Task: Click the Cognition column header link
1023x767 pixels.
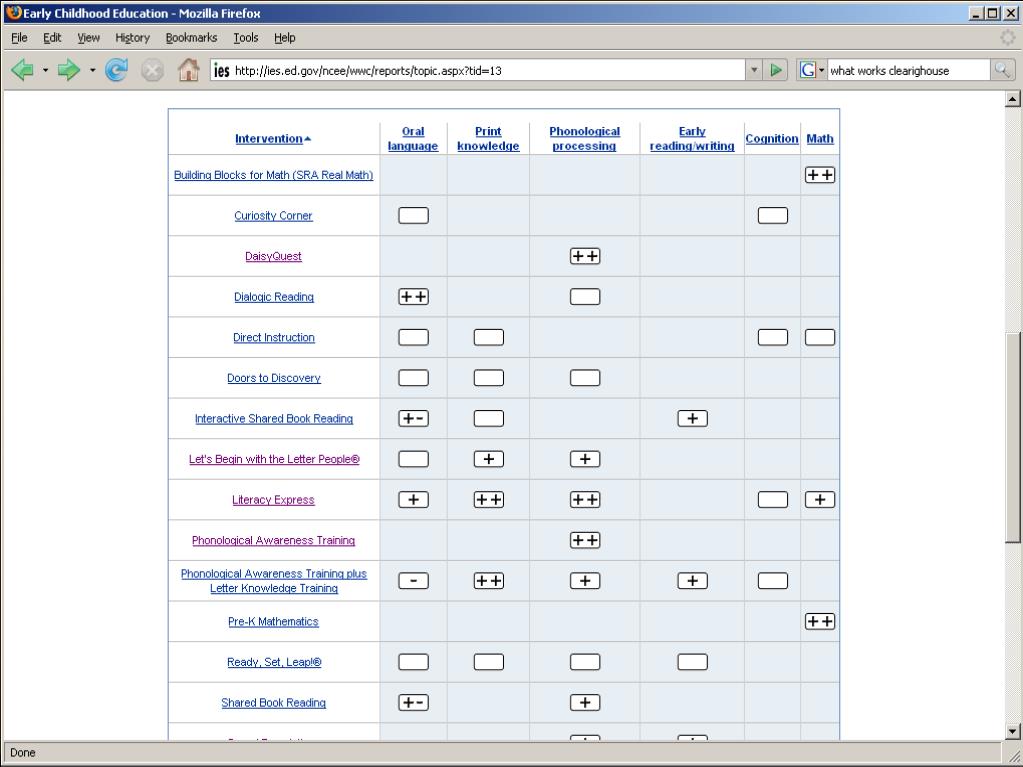Action: point(772,138)
